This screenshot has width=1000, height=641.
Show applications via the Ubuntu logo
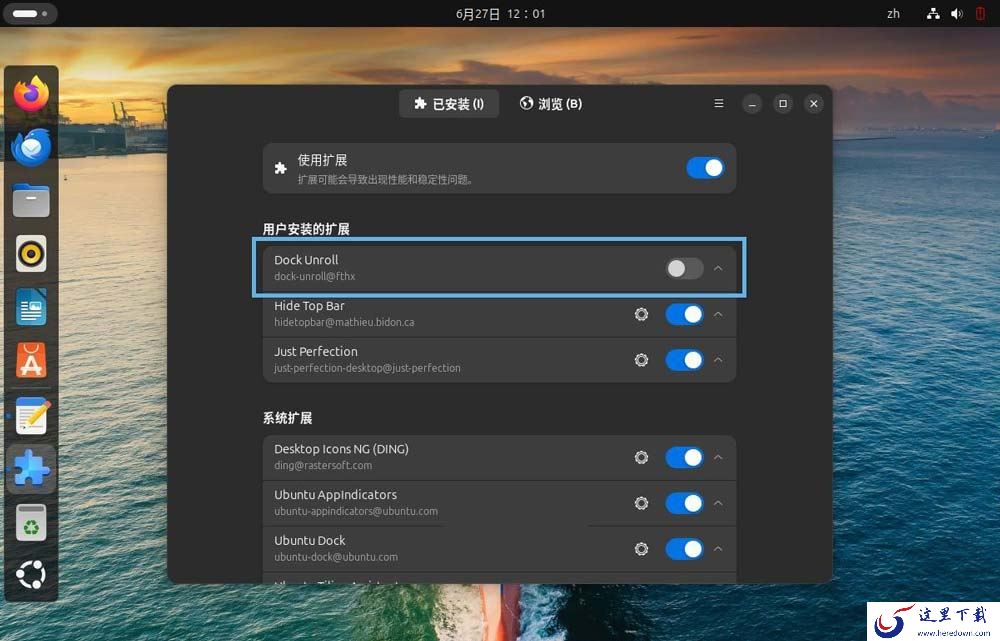coord(31,575)
